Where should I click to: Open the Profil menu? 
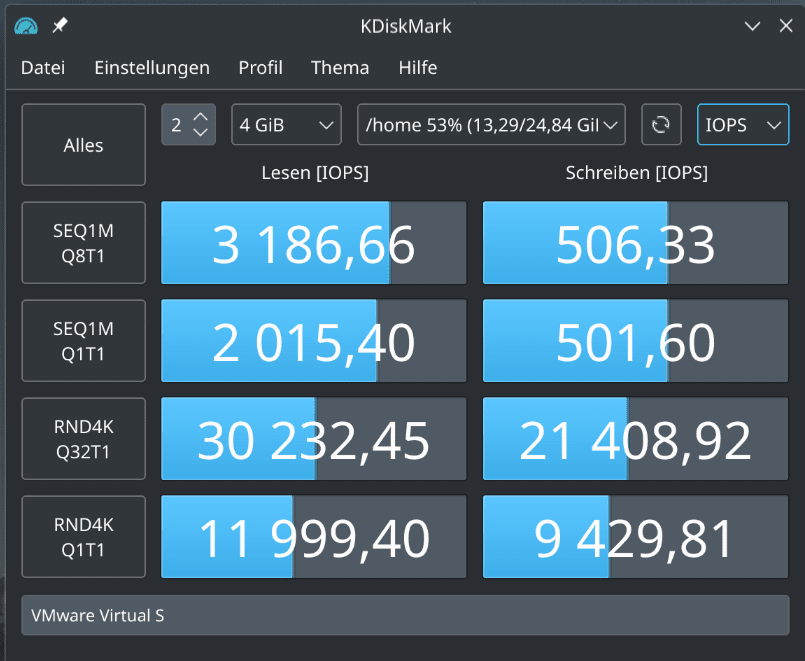pyautogui.click(x=260, y=68)
